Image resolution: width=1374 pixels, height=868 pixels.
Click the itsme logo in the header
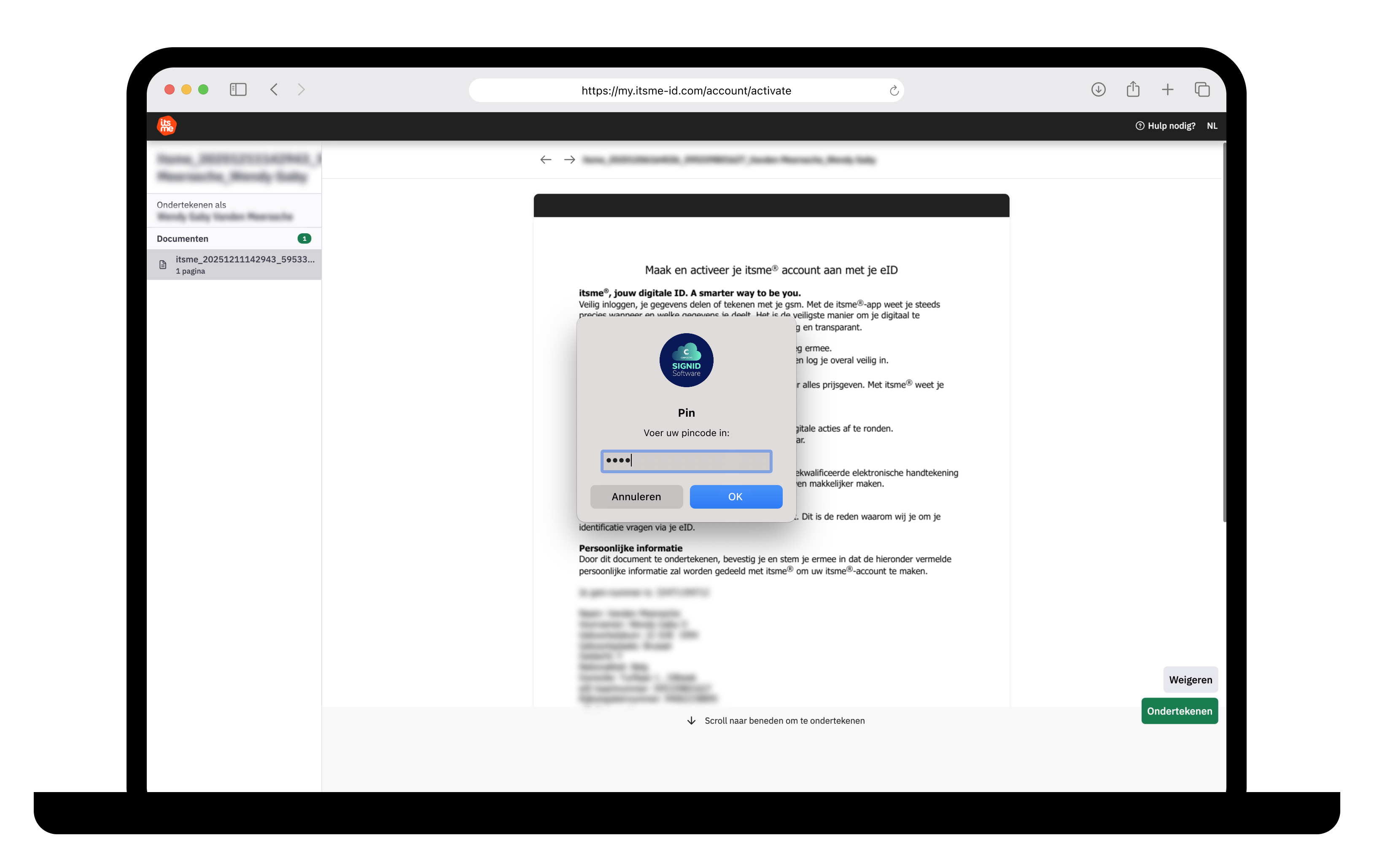coord(167,125)
